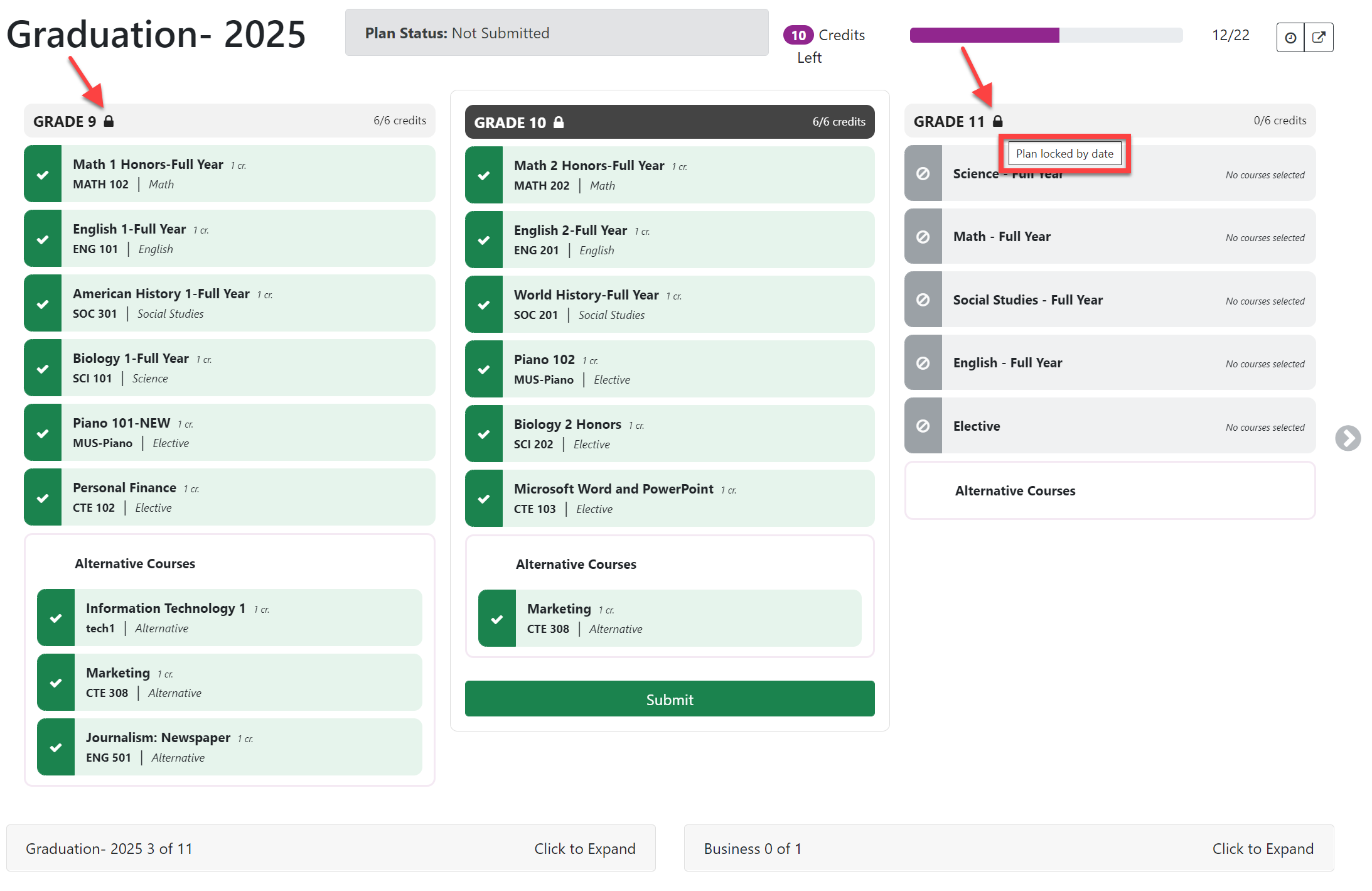
Task: Click blocked icon for Science - Full Year
Action: [923, 173]
